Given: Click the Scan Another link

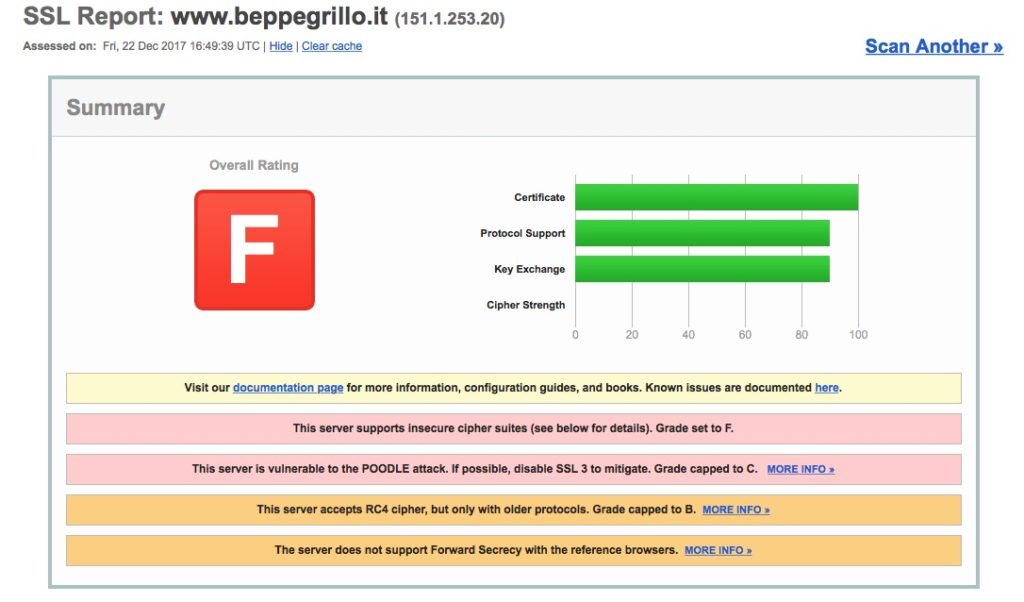Looking at the screenshot, I should [934, 46].
